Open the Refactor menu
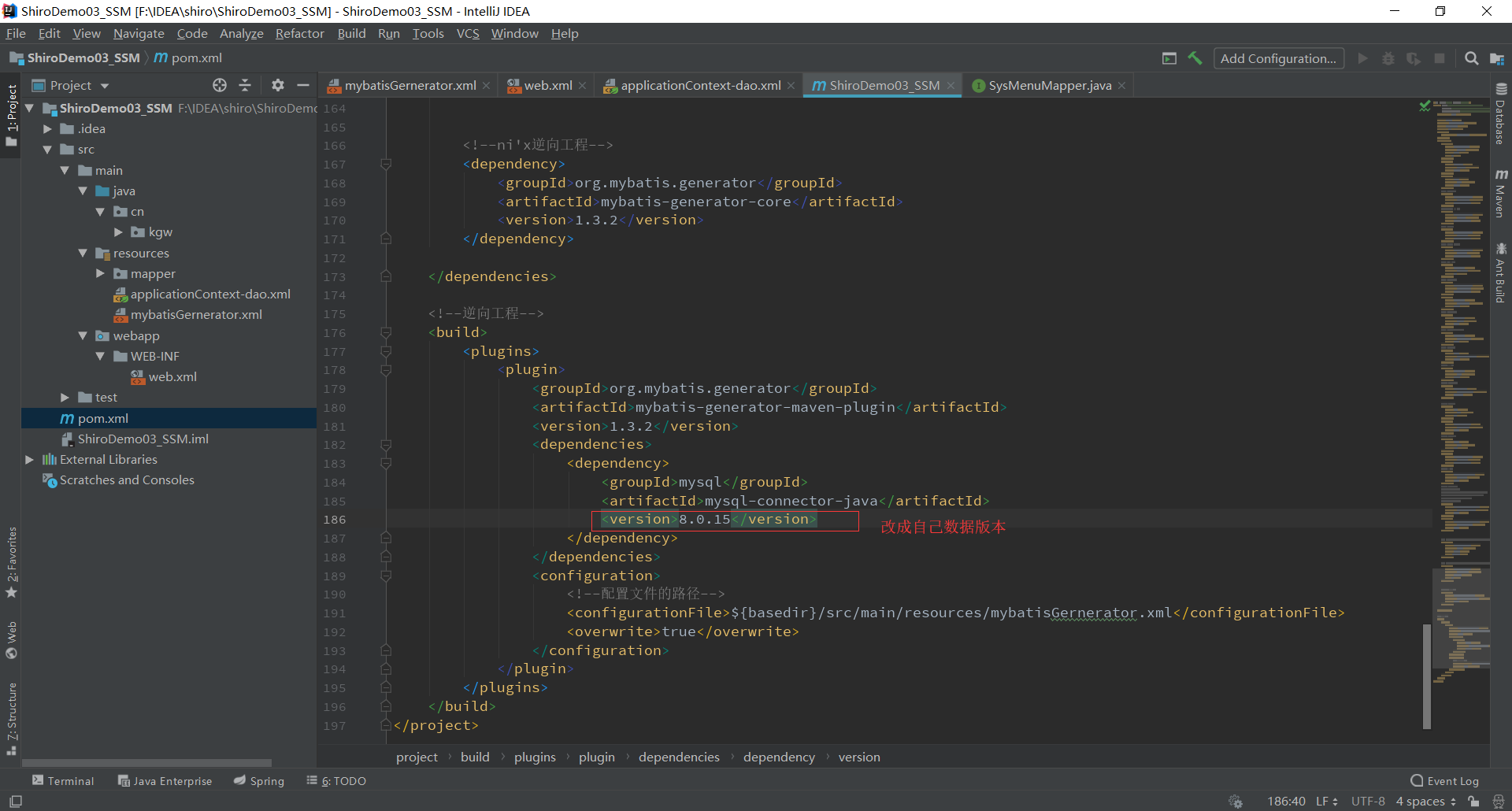This screenshot has height=811, width=1512. click(299, 33)
